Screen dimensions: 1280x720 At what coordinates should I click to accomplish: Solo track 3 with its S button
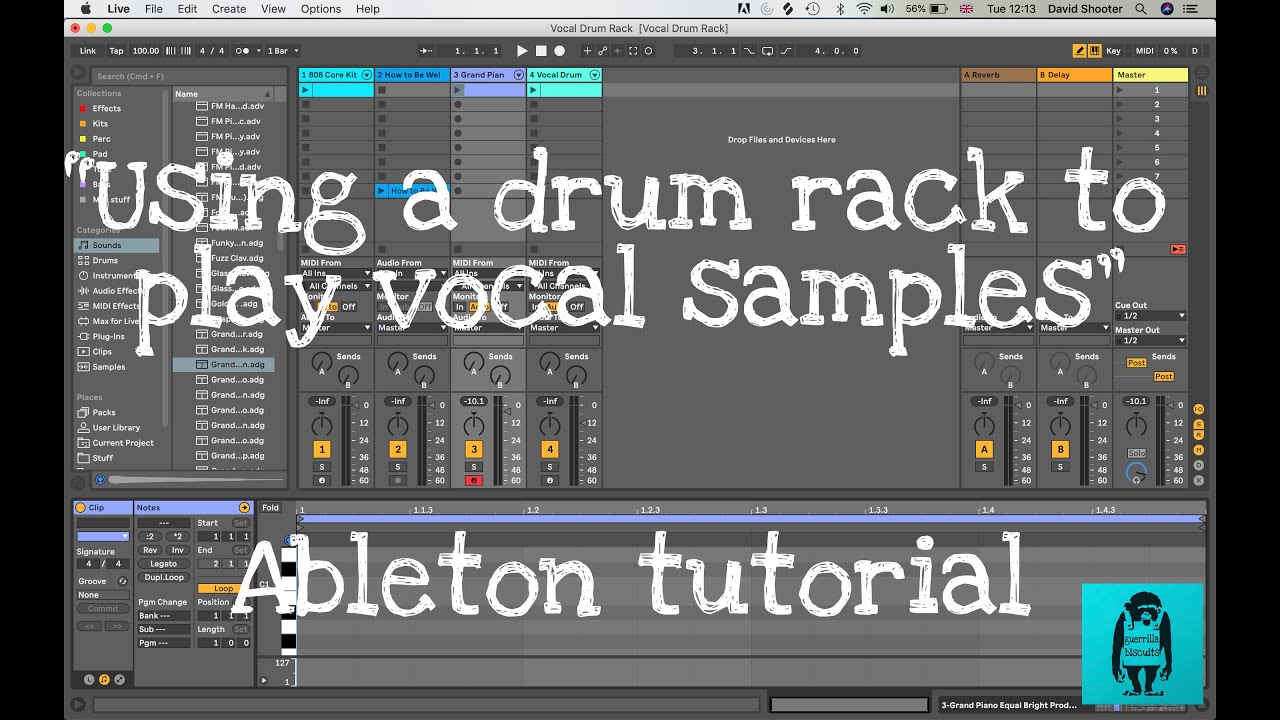(474, 467)
